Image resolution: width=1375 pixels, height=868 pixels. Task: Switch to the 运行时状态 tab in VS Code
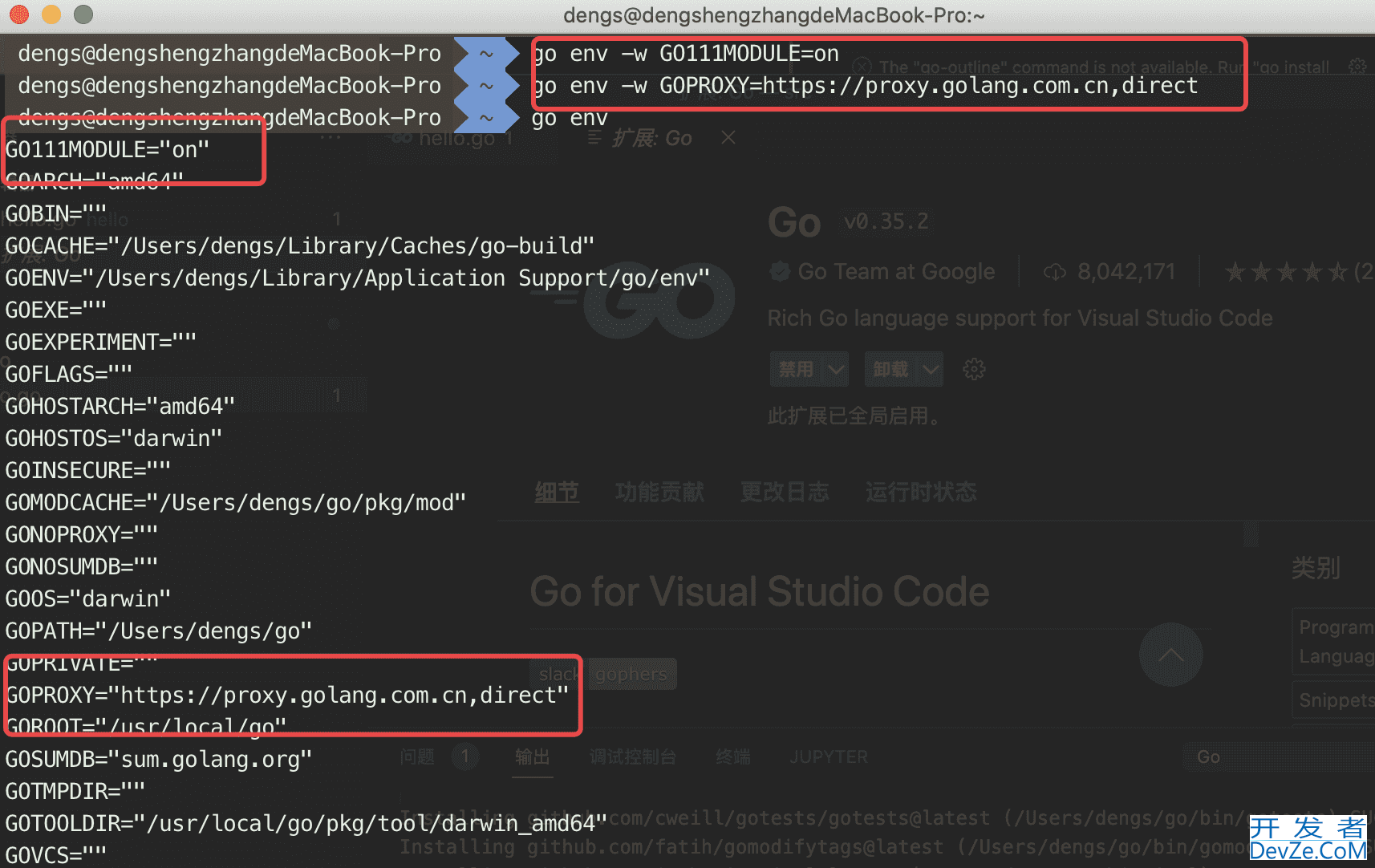[x=921, y=492]
